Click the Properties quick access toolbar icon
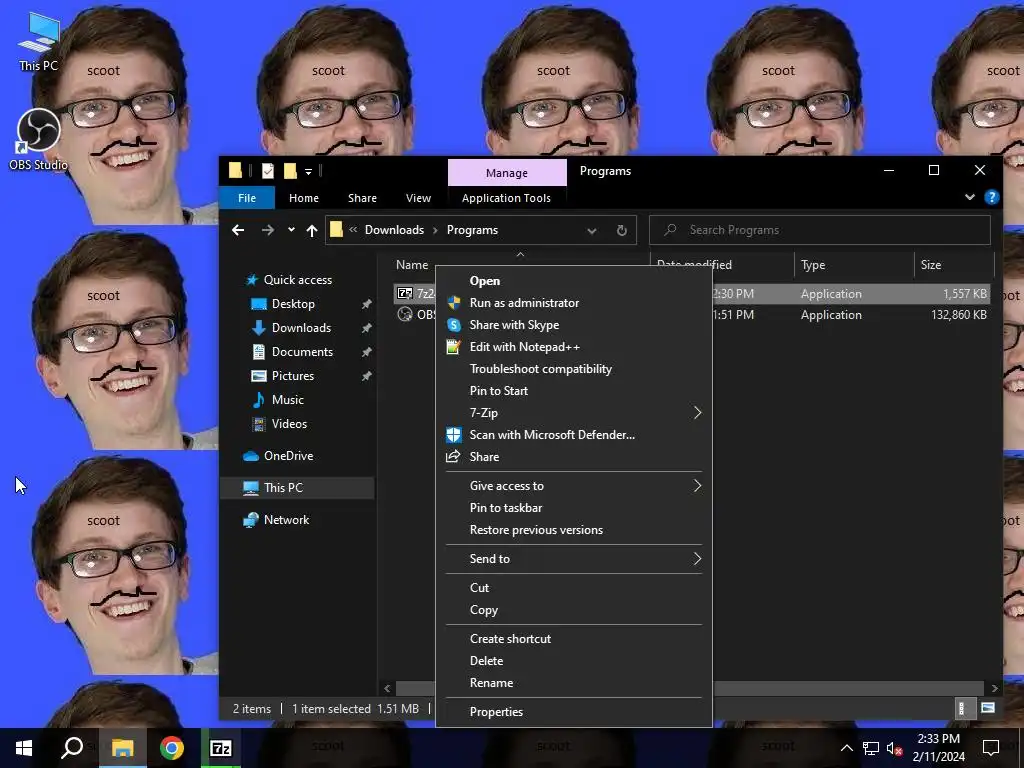The image size is (1024, 768). point(268,171)
